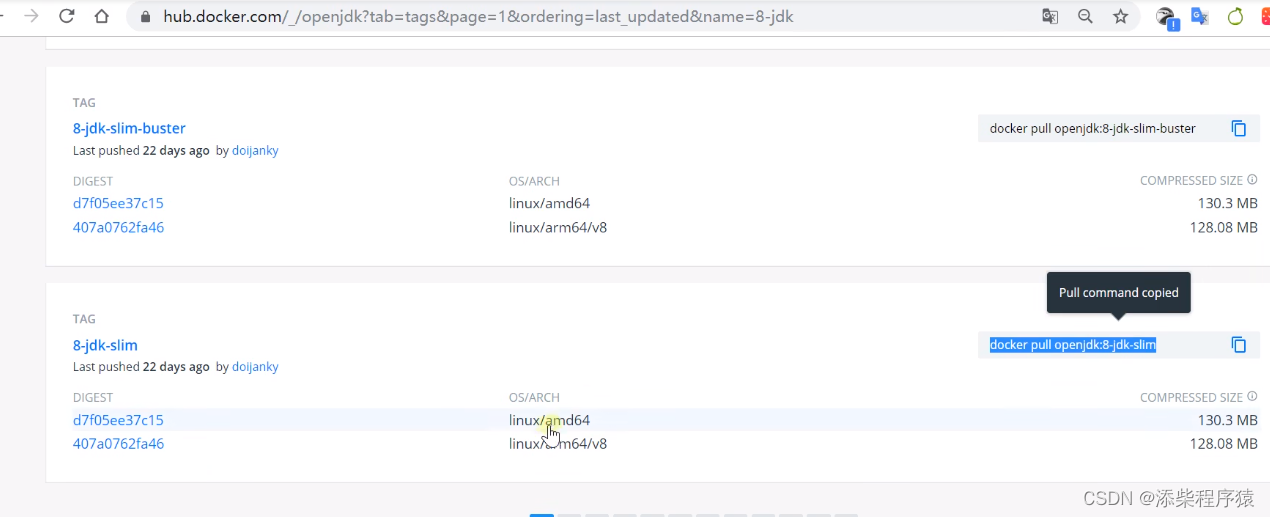This screenshot has height=517, width=1270.
Task: Copy pull command for 8-jdk-slim
Action: click(x=1239, y=345)
